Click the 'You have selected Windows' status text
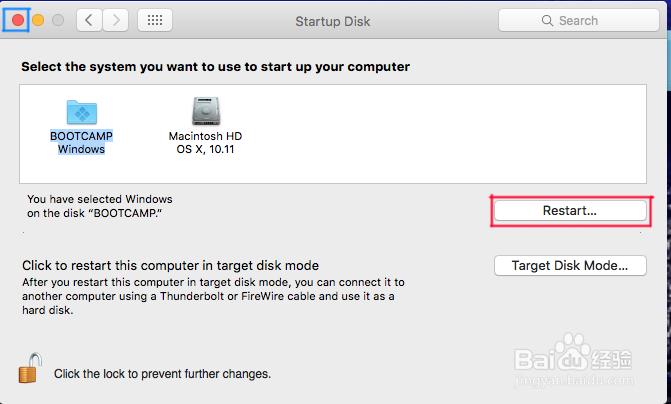The height and width of the screenshot is (404, 671). [100, 206]
